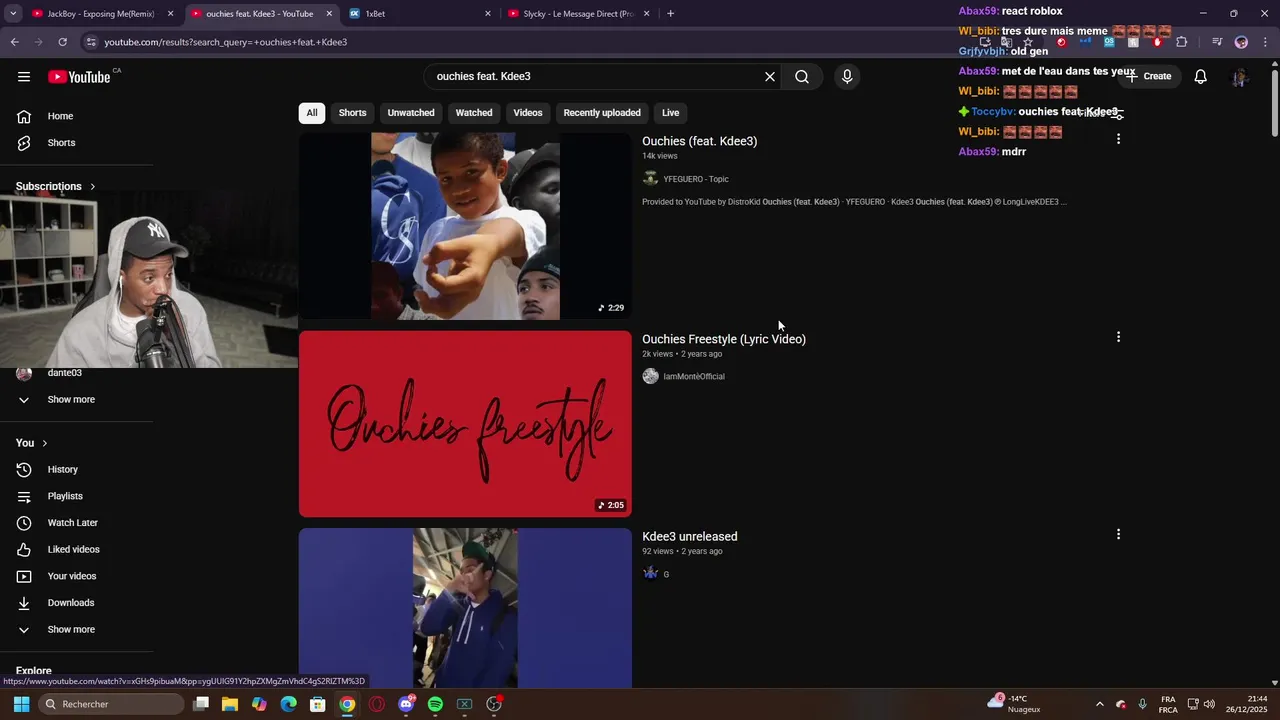The width and height of the screenshot is (1280, 720).
Task: Open the volume control in system tray
Action: pos(1209,704)
